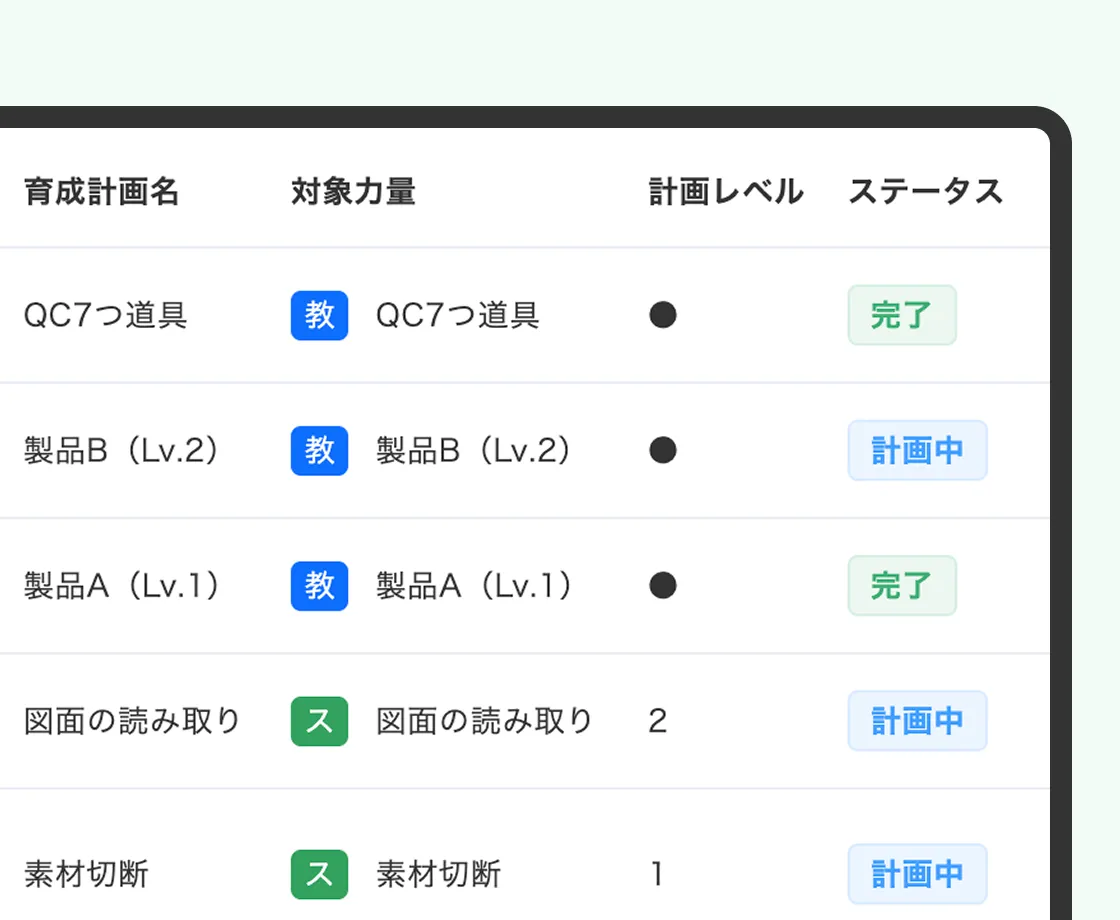Click the 計画中 badge for 図面の読み取り
The height and width of the screenshot is (920, 1120).
tap(917, 721)
